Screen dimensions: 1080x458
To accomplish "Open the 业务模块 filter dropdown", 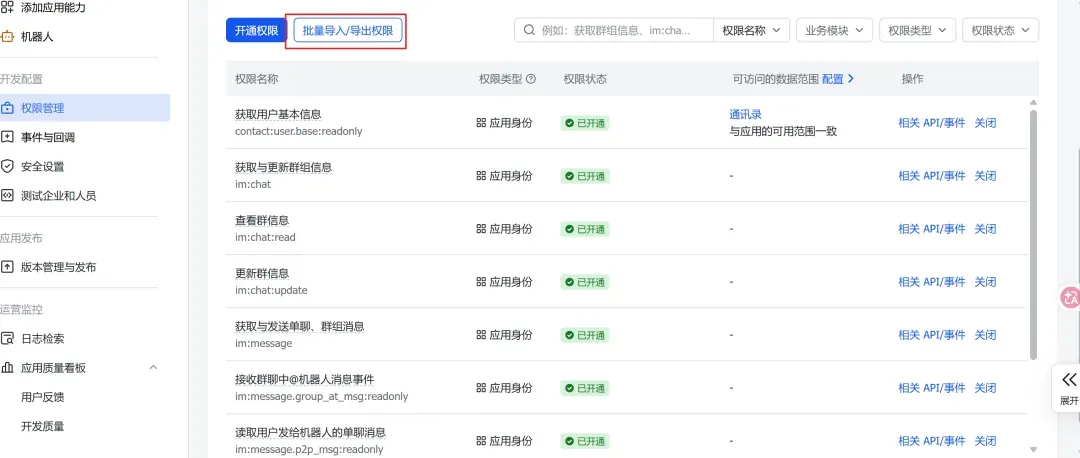I will pos(834,30).
